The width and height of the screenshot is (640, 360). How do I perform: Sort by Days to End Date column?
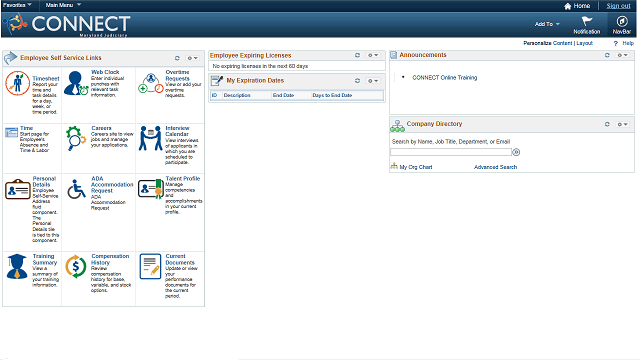[332, 95]
